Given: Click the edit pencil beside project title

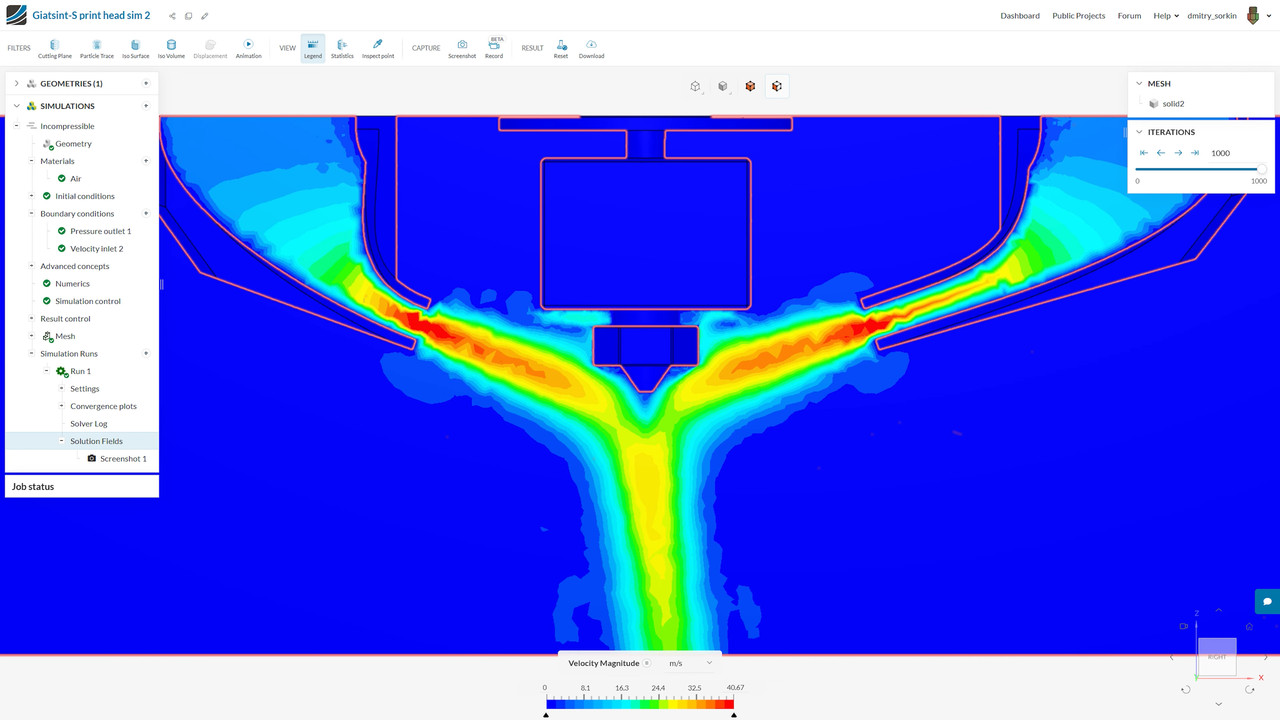Looking at the screenshot, I should point(204,16).
